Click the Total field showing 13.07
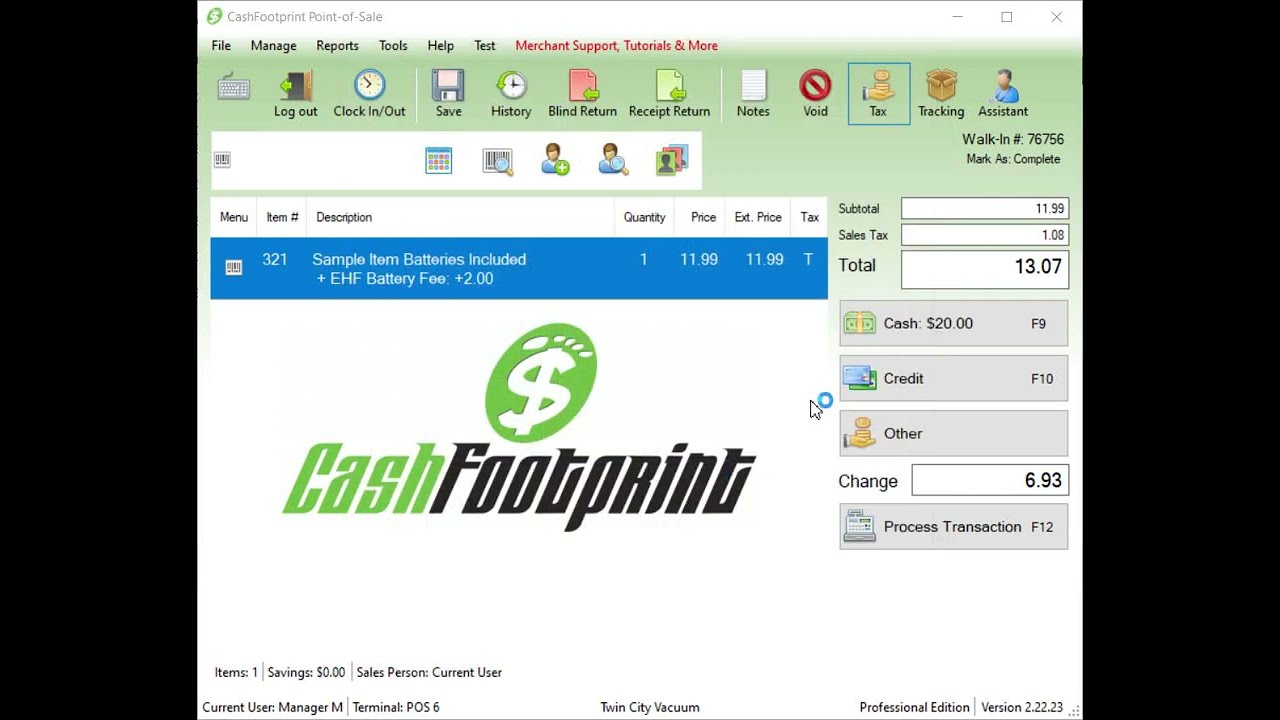The image size is (1280, 720). coord(985,268)
